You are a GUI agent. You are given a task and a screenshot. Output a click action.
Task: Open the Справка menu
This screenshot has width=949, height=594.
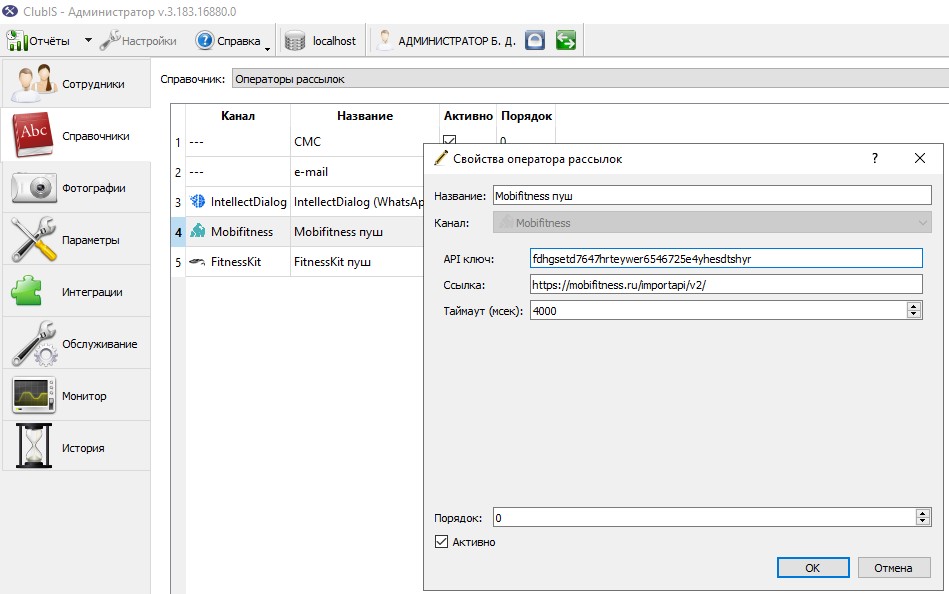pyautogui.click(x=229, y=41)
